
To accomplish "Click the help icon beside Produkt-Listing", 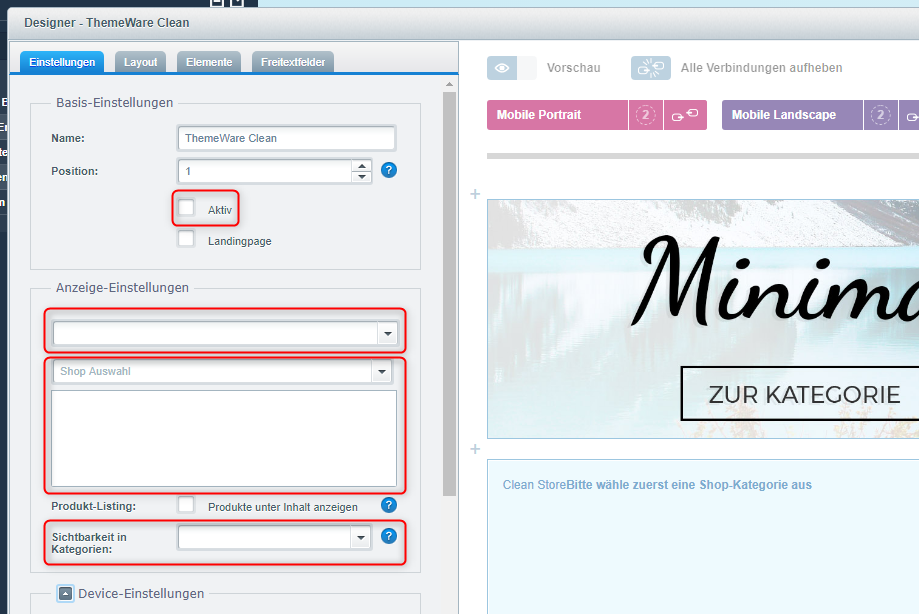I will [x=389, y=506].
